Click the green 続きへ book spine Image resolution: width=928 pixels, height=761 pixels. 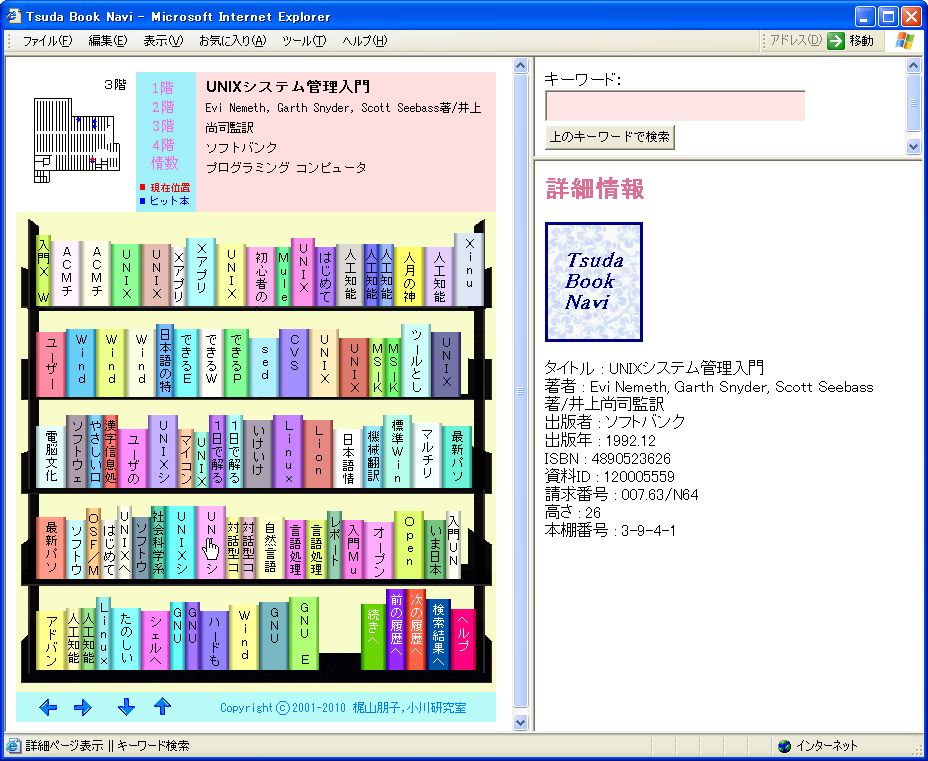(x=373, y=637)
